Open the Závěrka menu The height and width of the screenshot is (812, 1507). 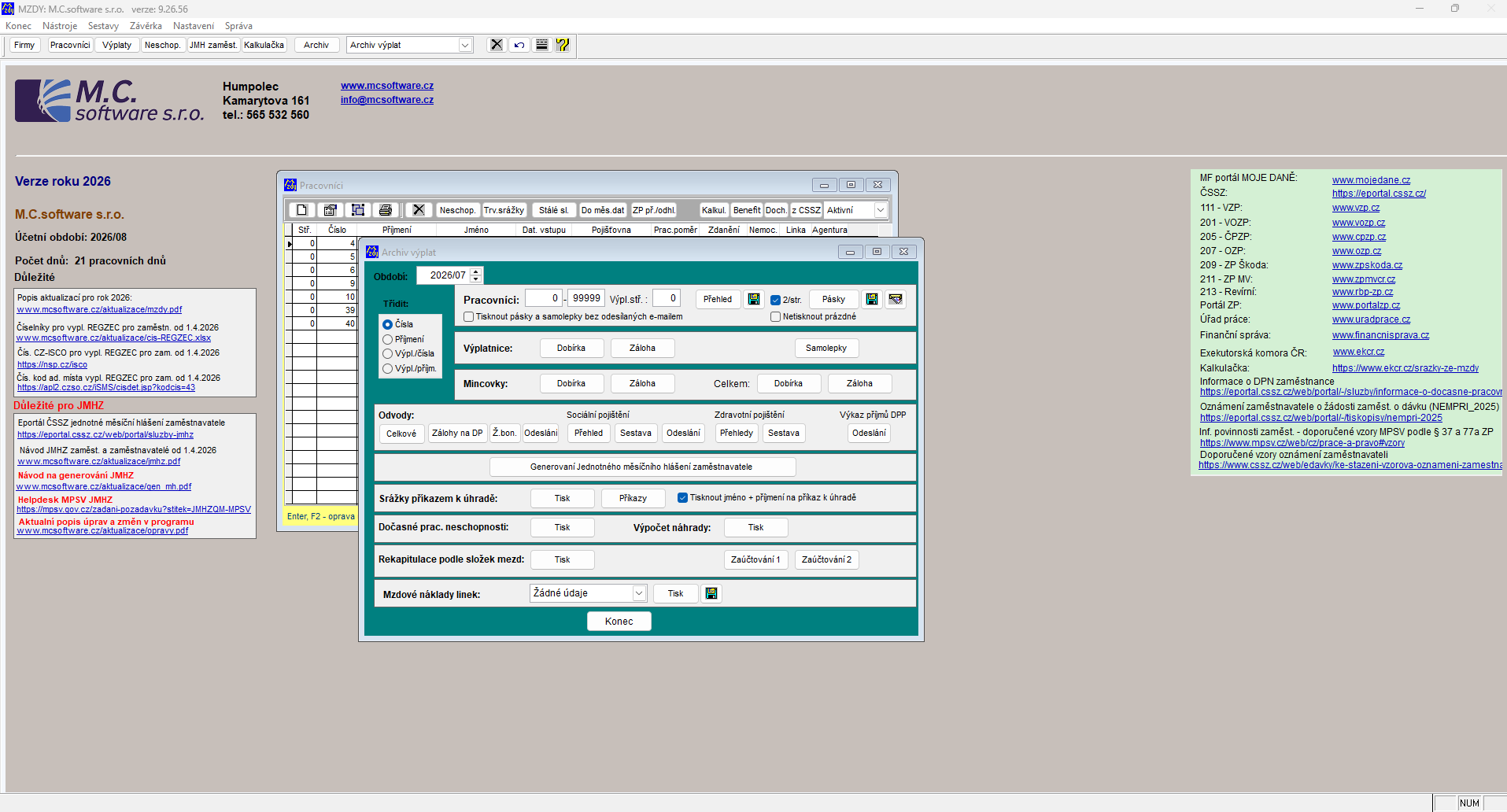146,26
